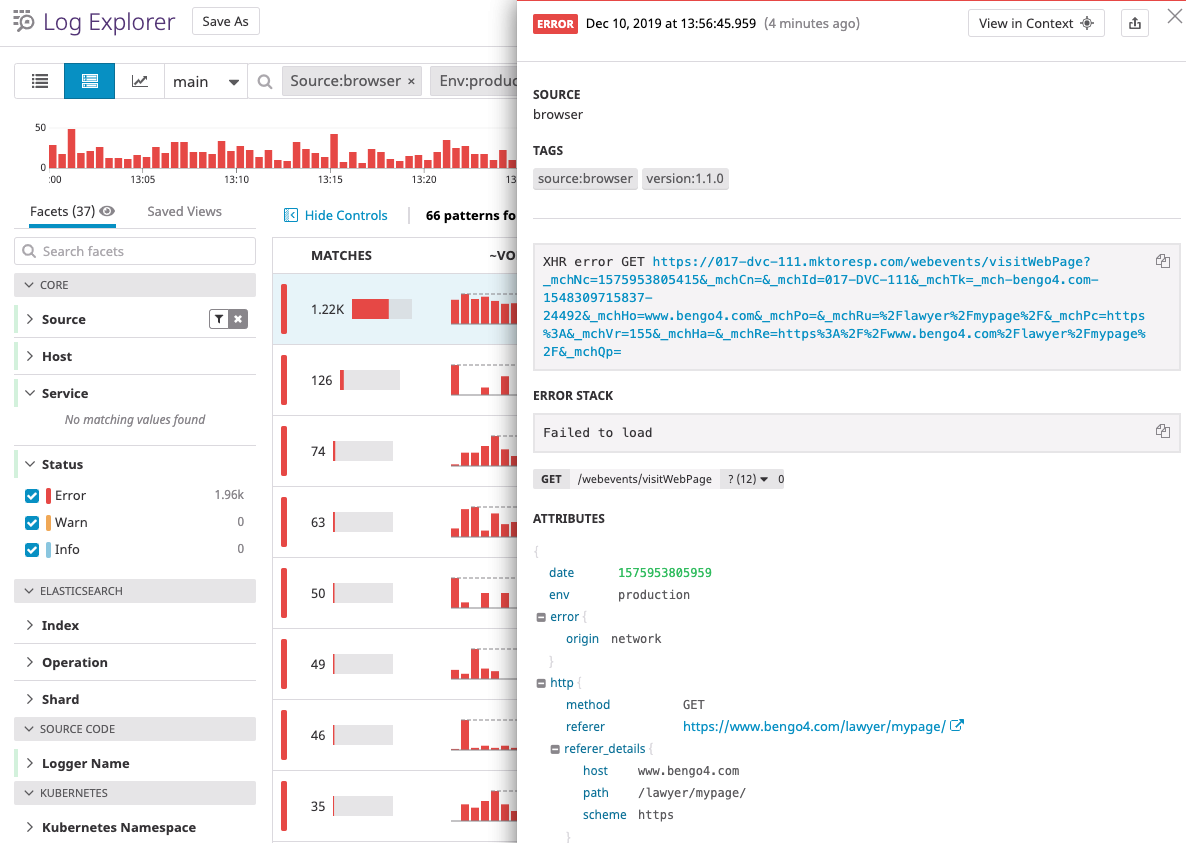The image size is (1186, 843).
Task: Click the date value 1575953805959
Action: click(x=664, y=573)
